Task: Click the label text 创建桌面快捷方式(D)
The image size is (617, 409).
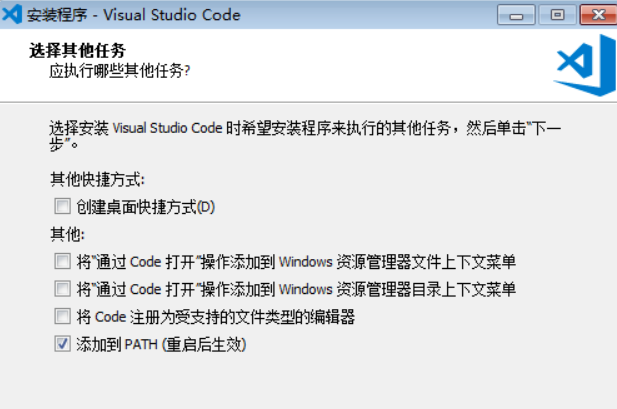Action: (x=146, y=207)
